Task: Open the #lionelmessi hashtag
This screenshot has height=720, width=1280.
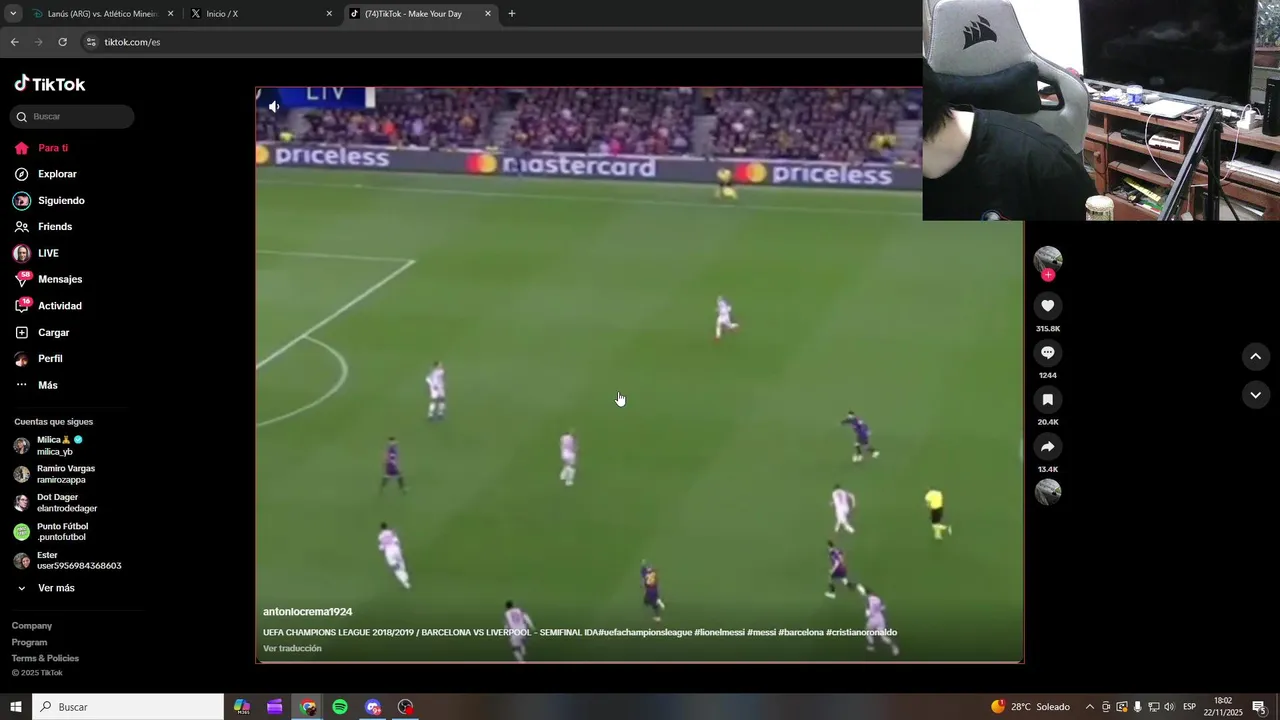Action: tap(719, 632)
